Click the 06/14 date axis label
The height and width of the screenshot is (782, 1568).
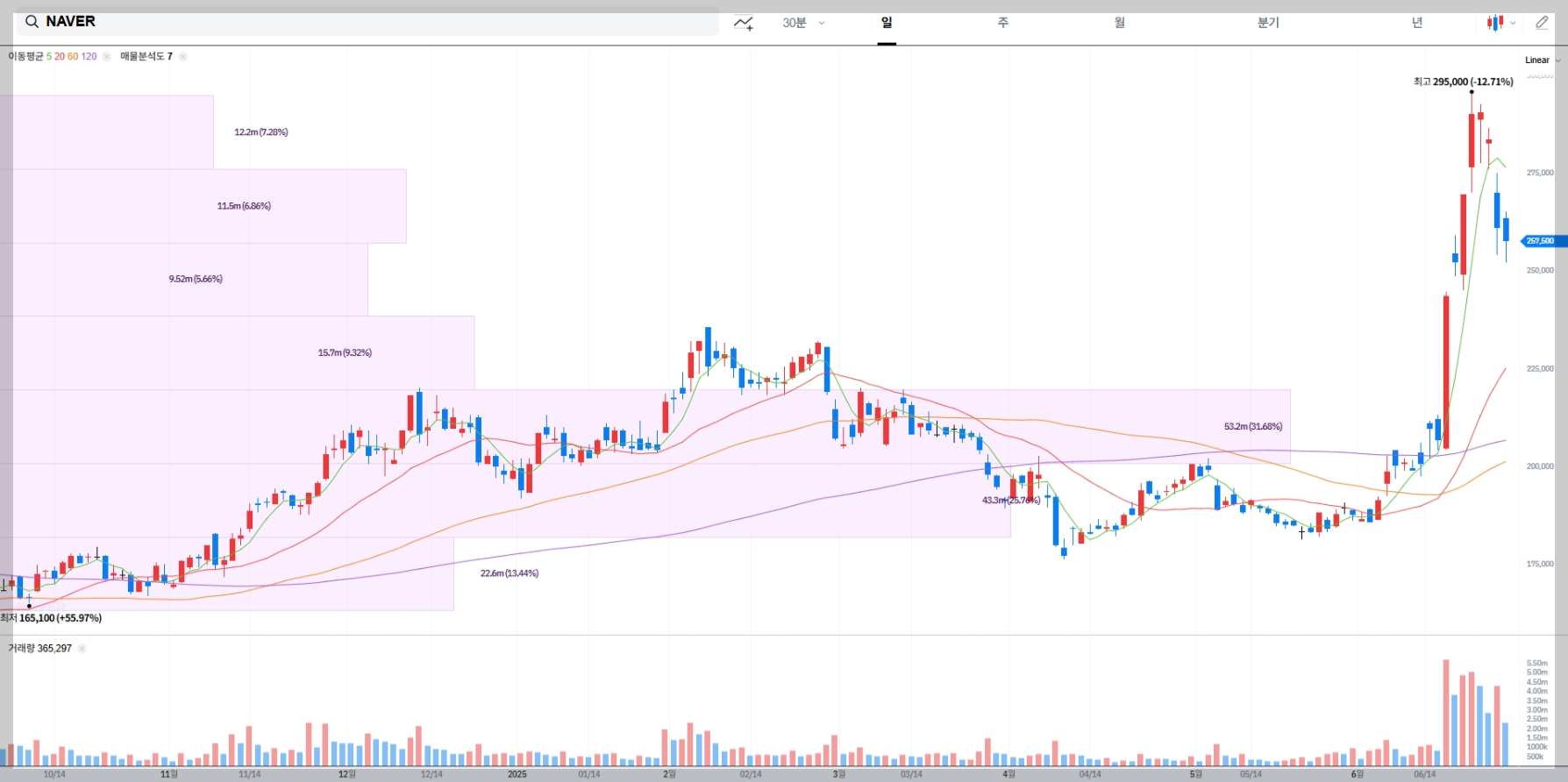pyautogui.click(x=1425, y=774)
